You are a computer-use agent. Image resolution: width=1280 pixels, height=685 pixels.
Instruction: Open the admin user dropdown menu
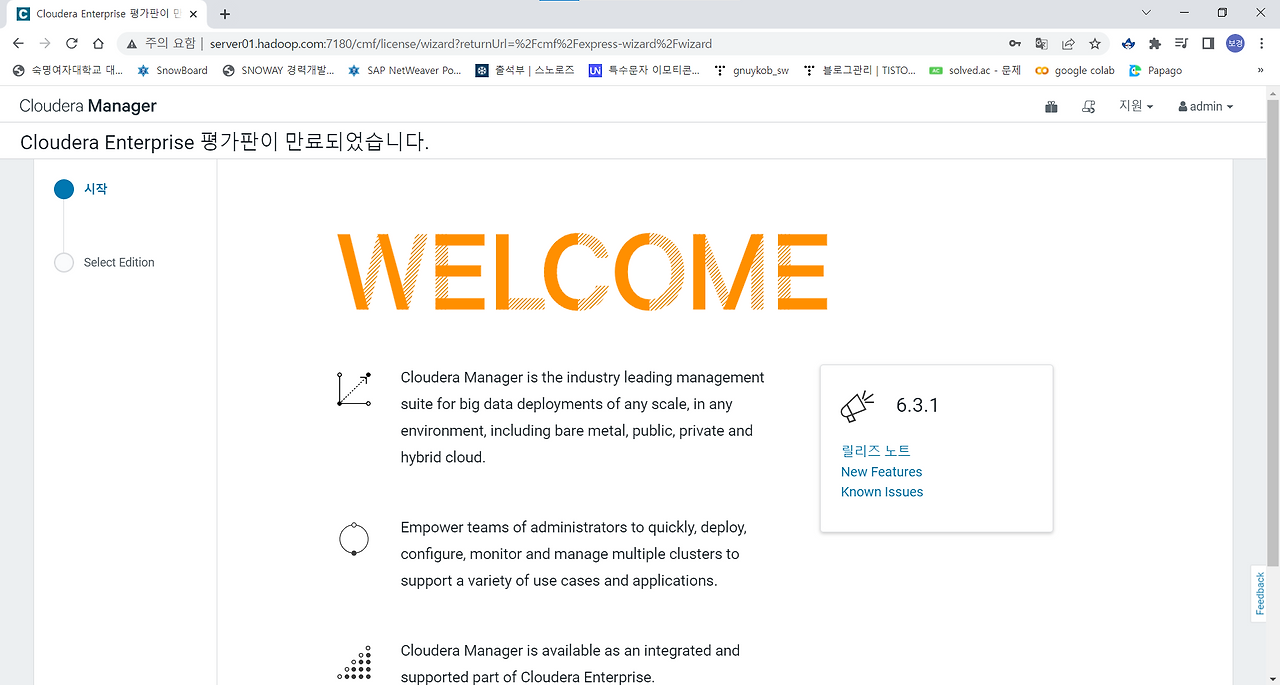point(1206,106)
